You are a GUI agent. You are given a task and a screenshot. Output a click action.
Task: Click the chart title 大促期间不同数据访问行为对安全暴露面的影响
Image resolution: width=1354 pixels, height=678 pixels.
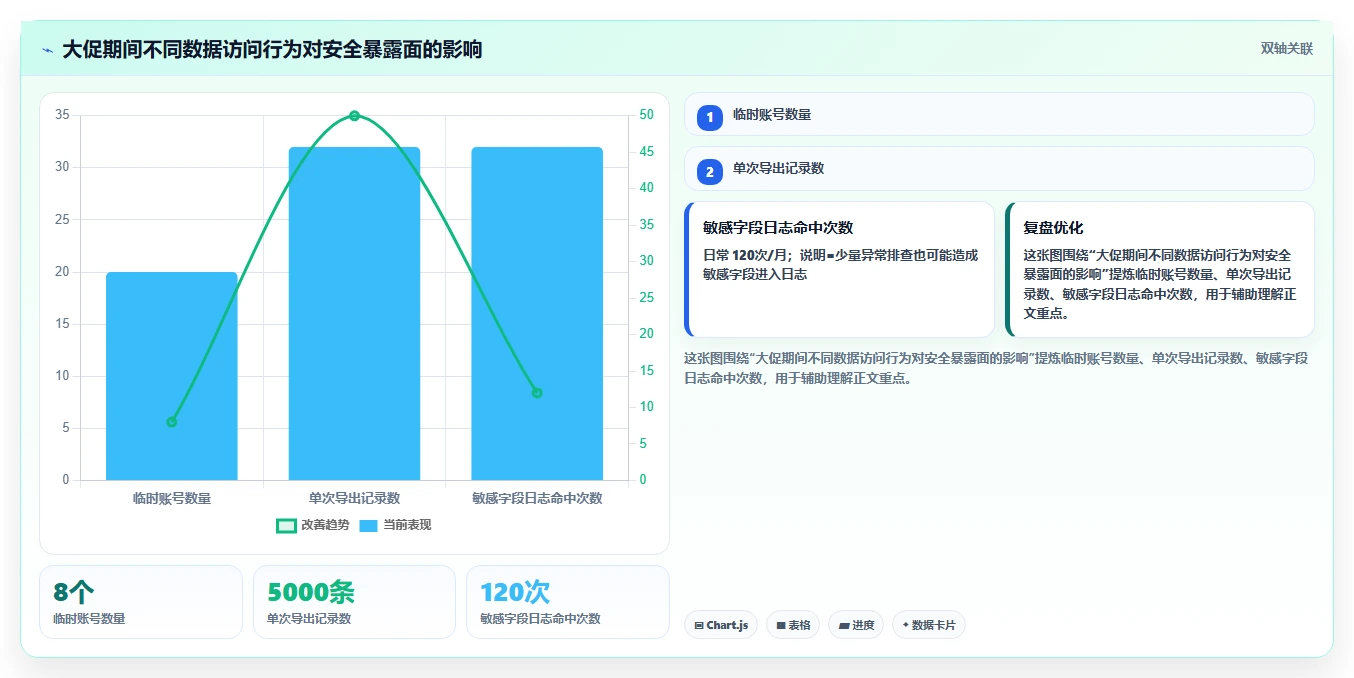(272, 49)
